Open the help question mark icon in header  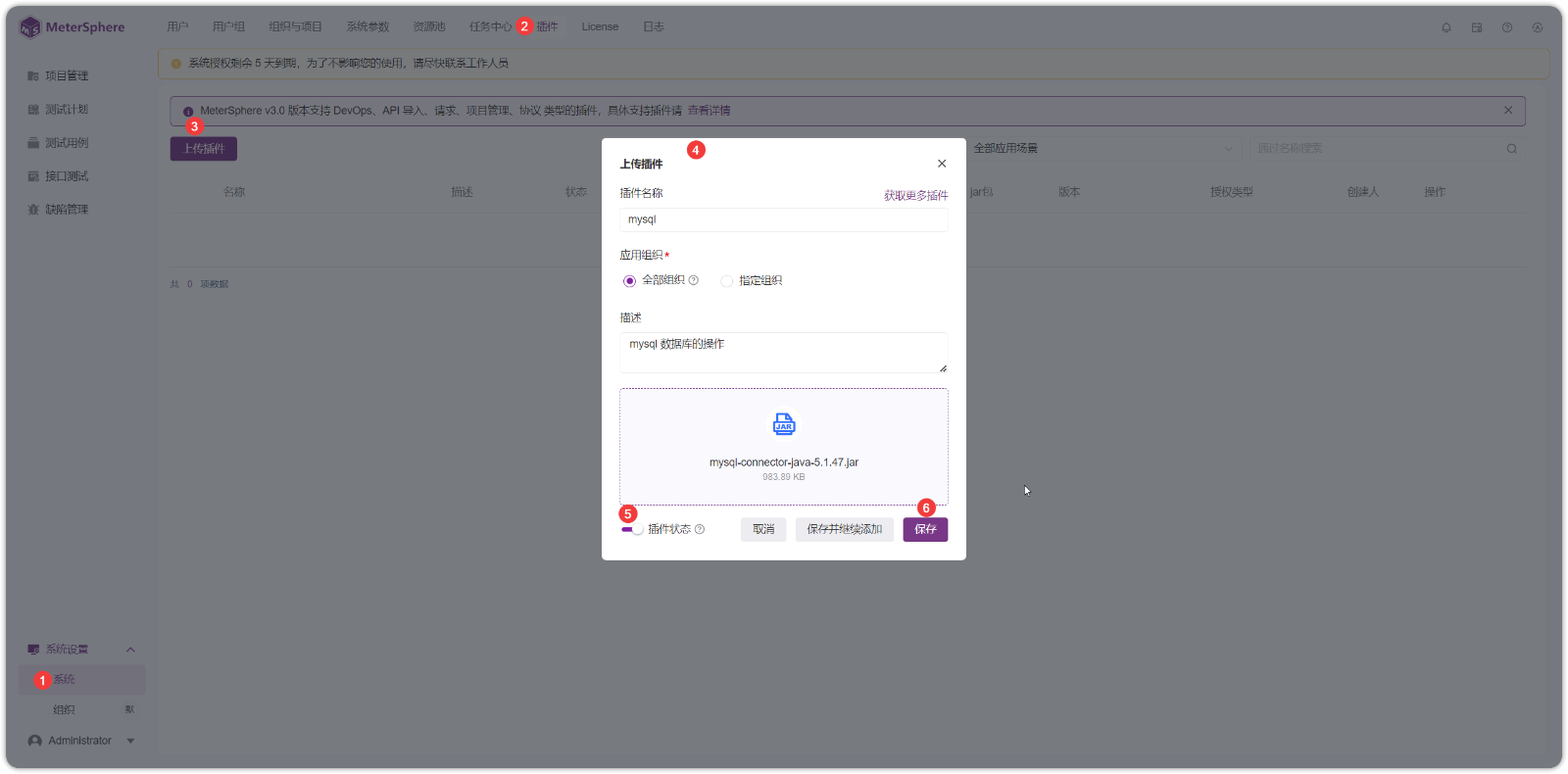click(x=1507, y=27)
